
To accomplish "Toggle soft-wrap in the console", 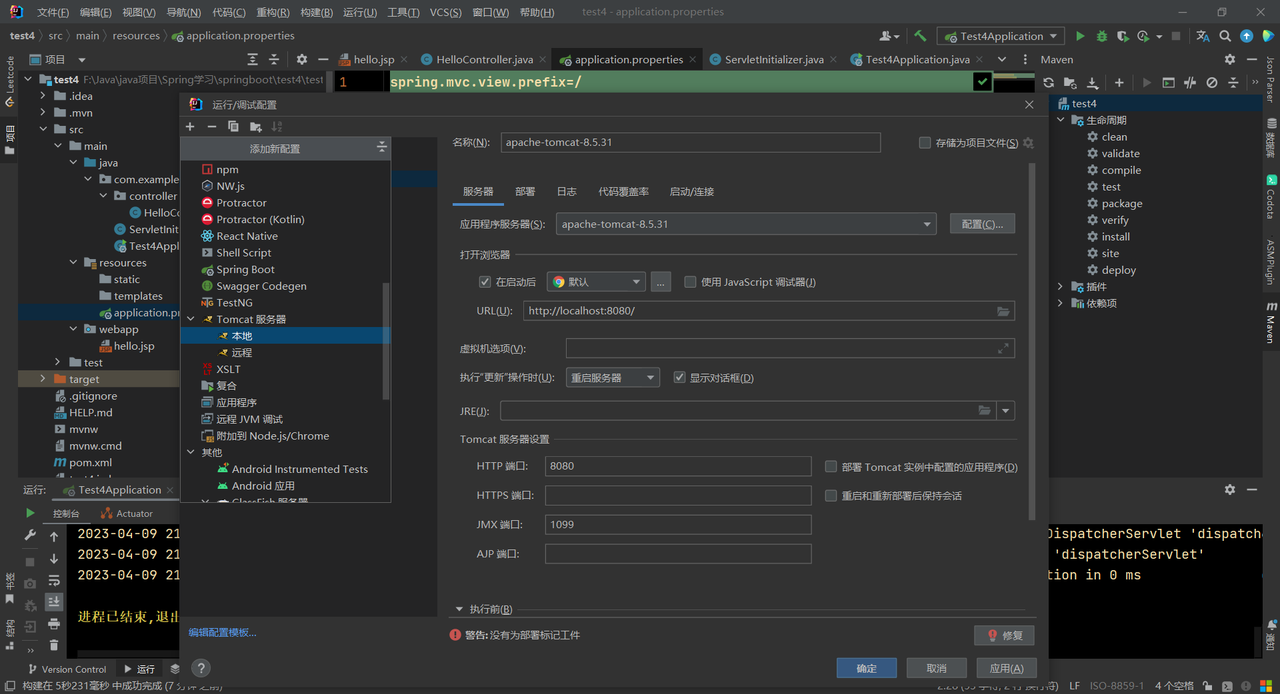I will [x=54, y=580].
